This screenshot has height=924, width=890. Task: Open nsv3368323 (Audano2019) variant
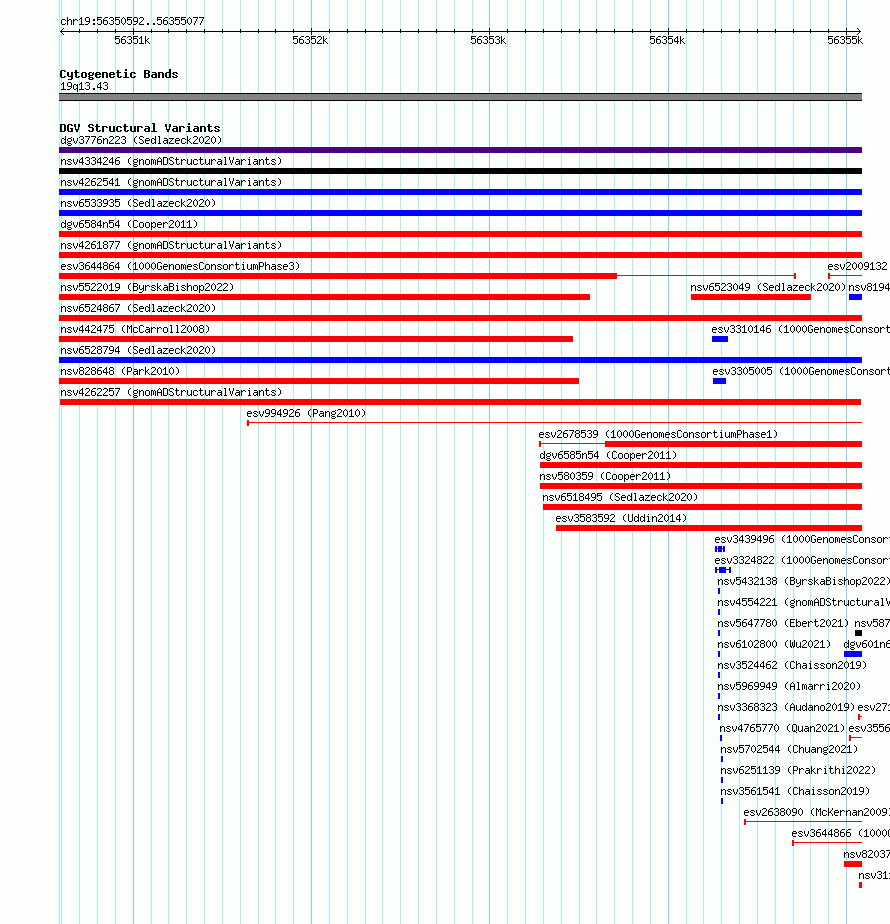point(786,707)
